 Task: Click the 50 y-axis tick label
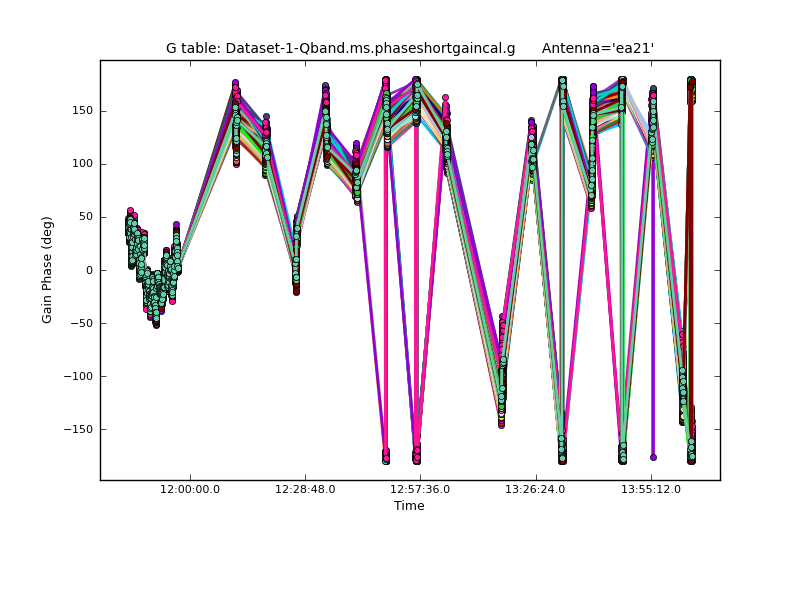[x=86, y=217]
